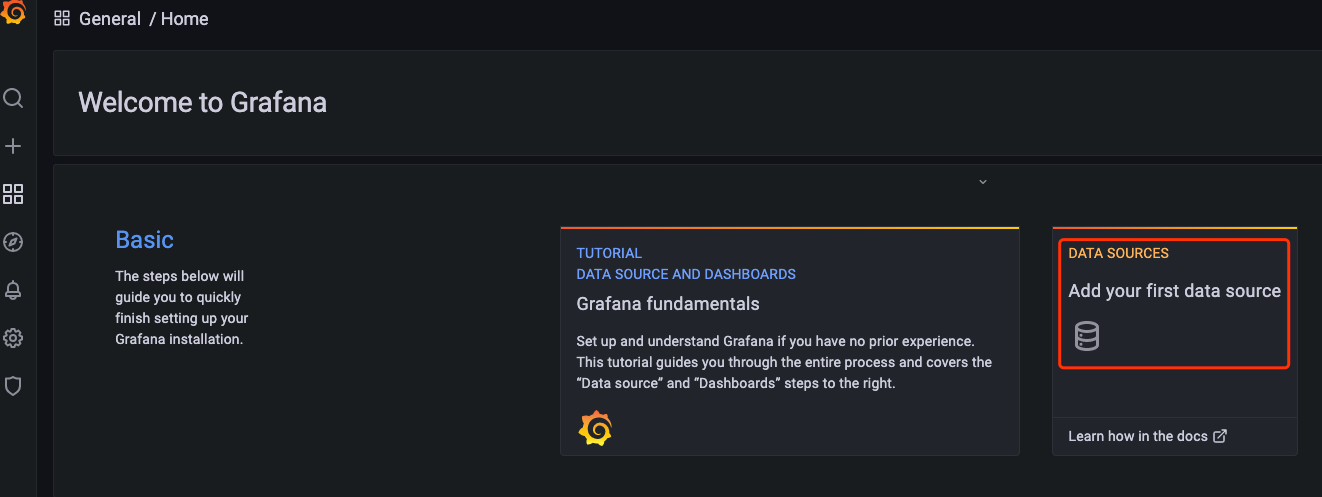Click the Grafana logo in the tutorial card
Screen dimensions: 1322x497
coord(595,428)
